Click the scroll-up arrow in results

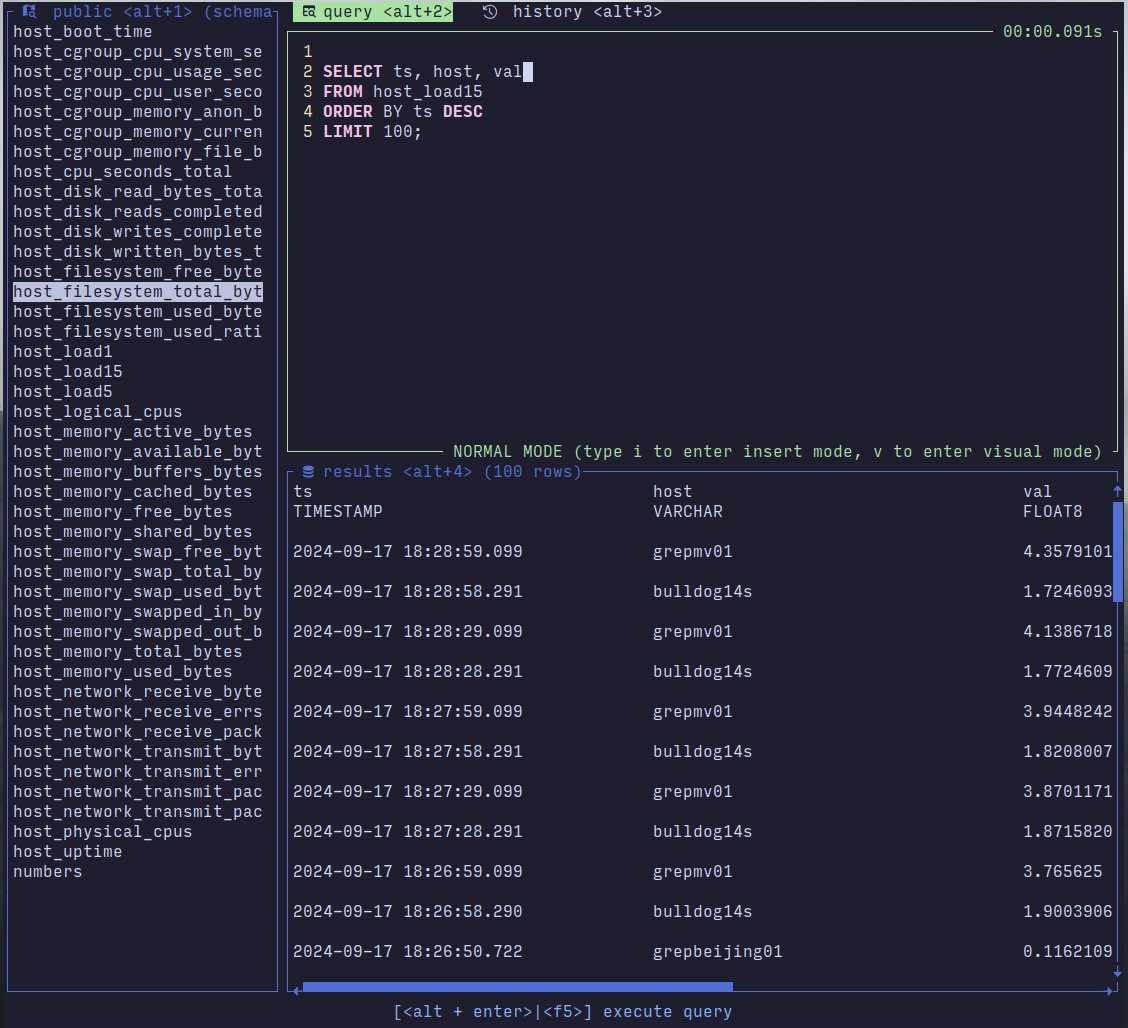(1117, 491)
